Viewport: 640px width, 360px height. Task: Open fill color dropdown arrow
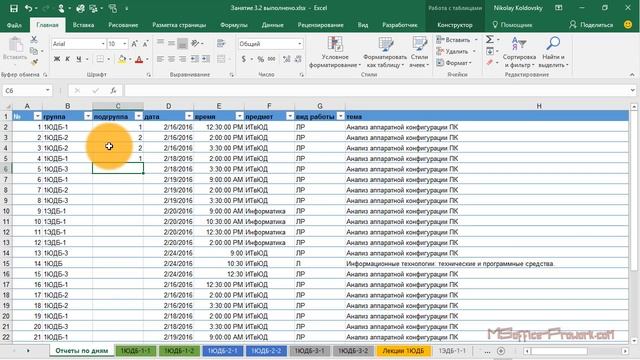[130, 60]
